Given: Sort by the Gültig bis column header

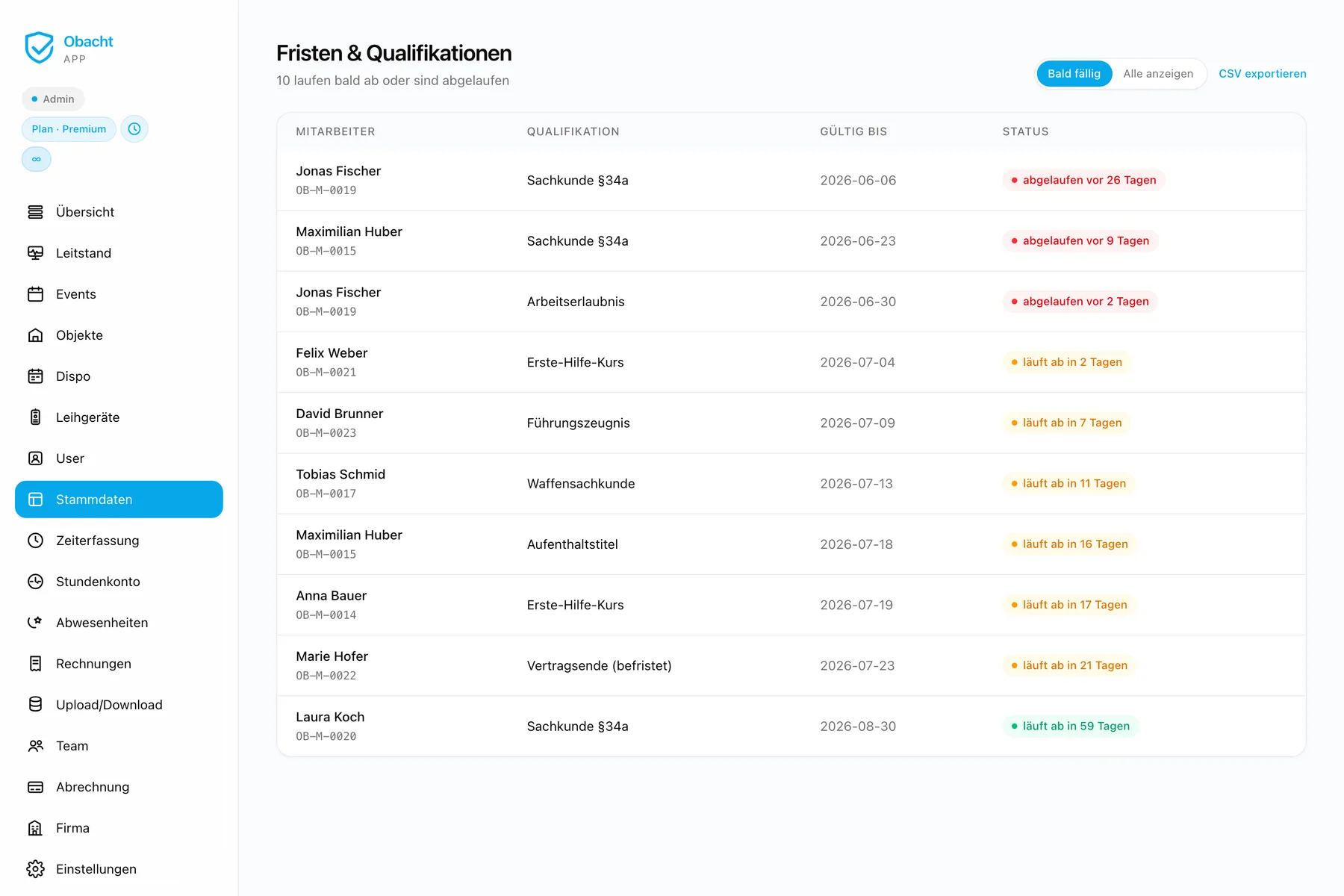Looking at the screenshot, I should pos(853,131).
